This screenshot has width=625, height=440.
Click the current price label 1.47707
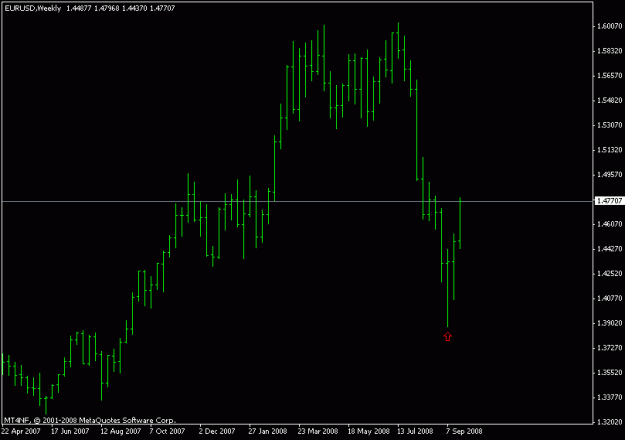click(608, 201)
